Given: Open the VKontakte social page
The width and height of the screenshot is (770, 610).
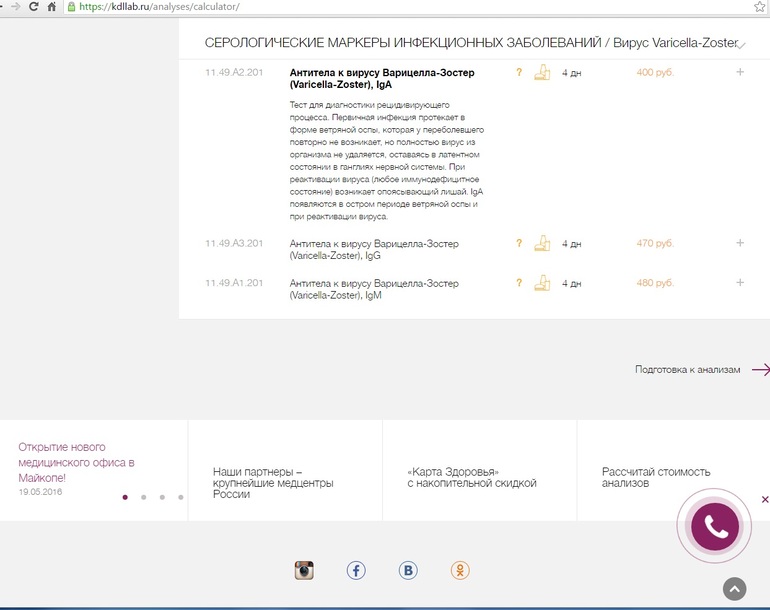Looking at the screenshot, I should click(408, 570).
